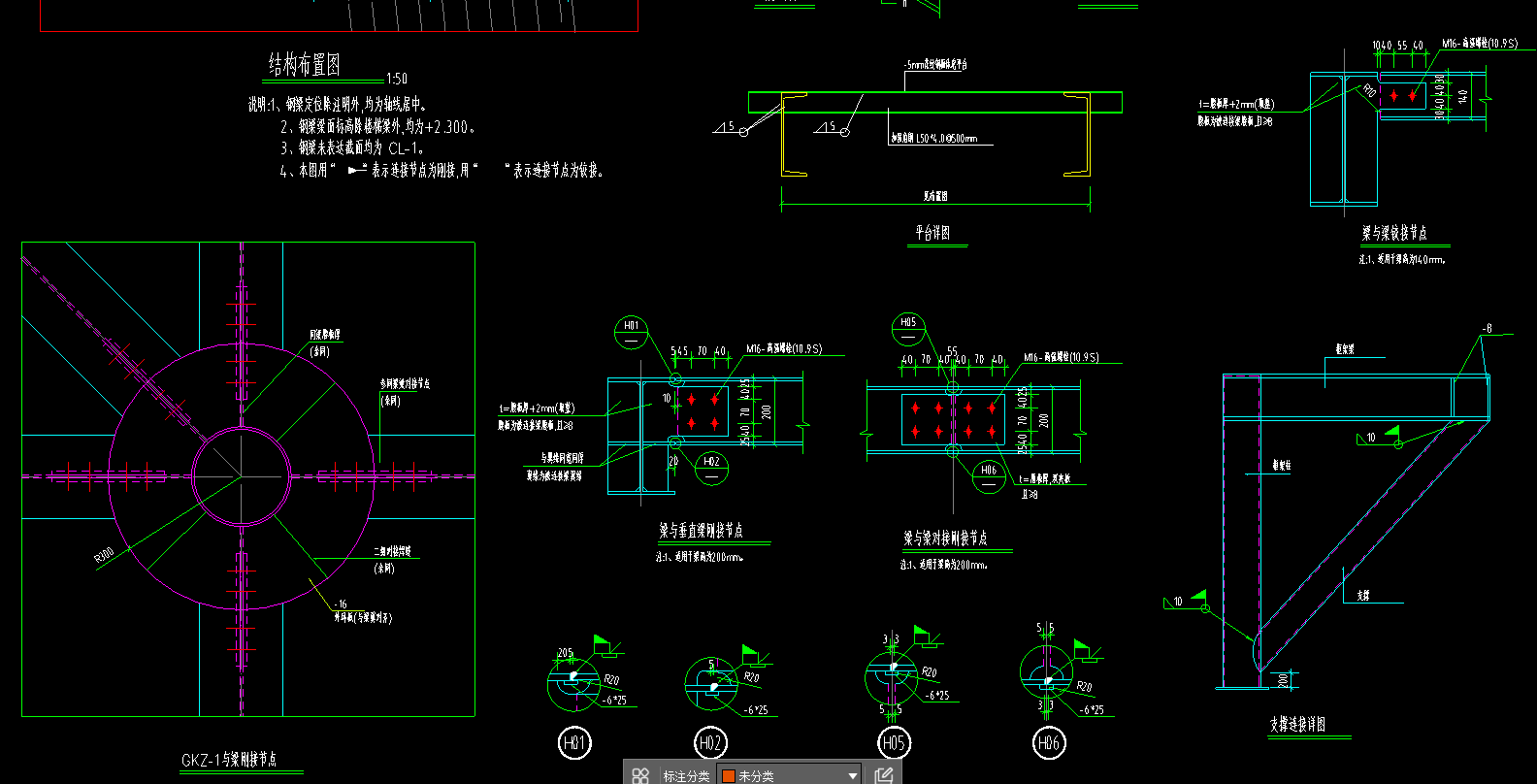Pick the orange 未分类 color swatch
The image size is (1537, 784).
click(729, 776)
